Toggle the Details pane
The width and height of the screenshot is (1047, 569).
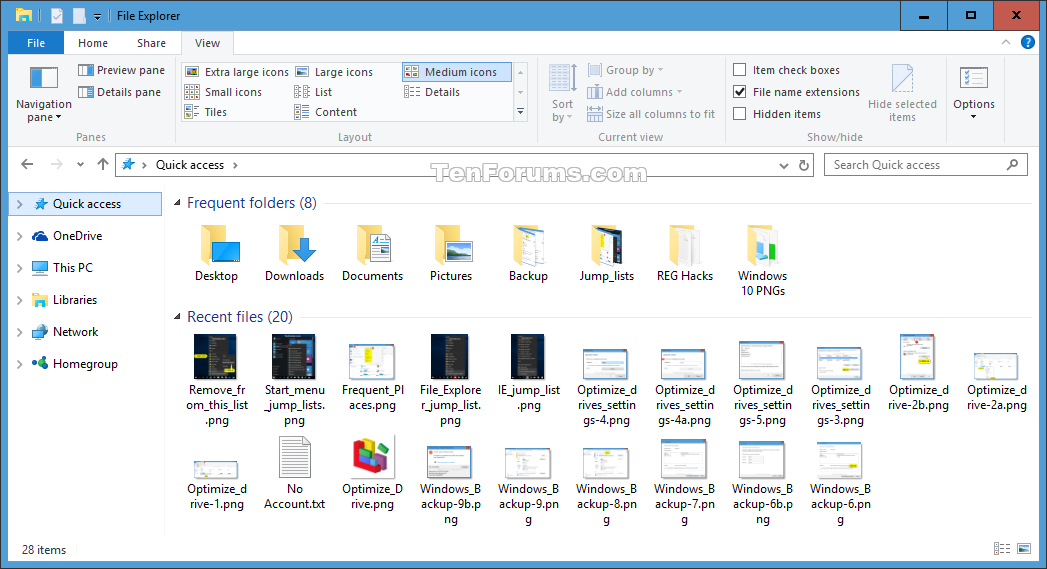[120, 92]
